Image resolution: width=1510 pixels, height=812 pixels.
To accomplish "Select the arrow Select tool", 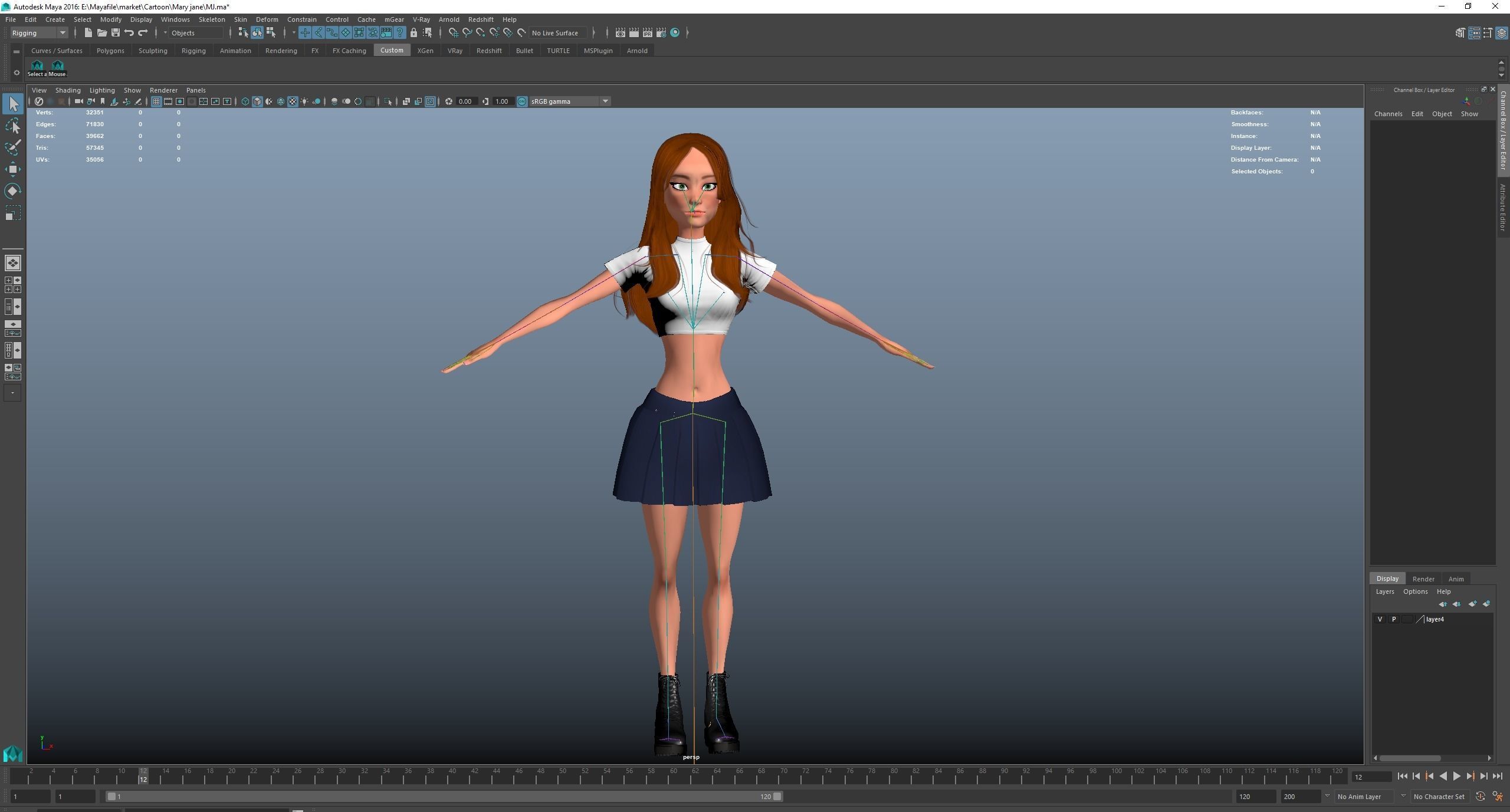I will coord(13,104).
